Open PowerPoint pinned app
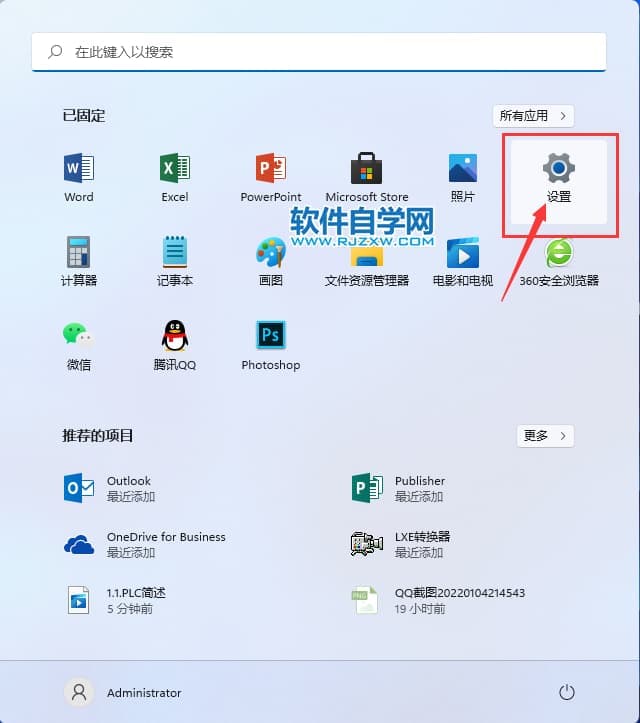This screenshot has width=640, height=723. coord(271,169)
